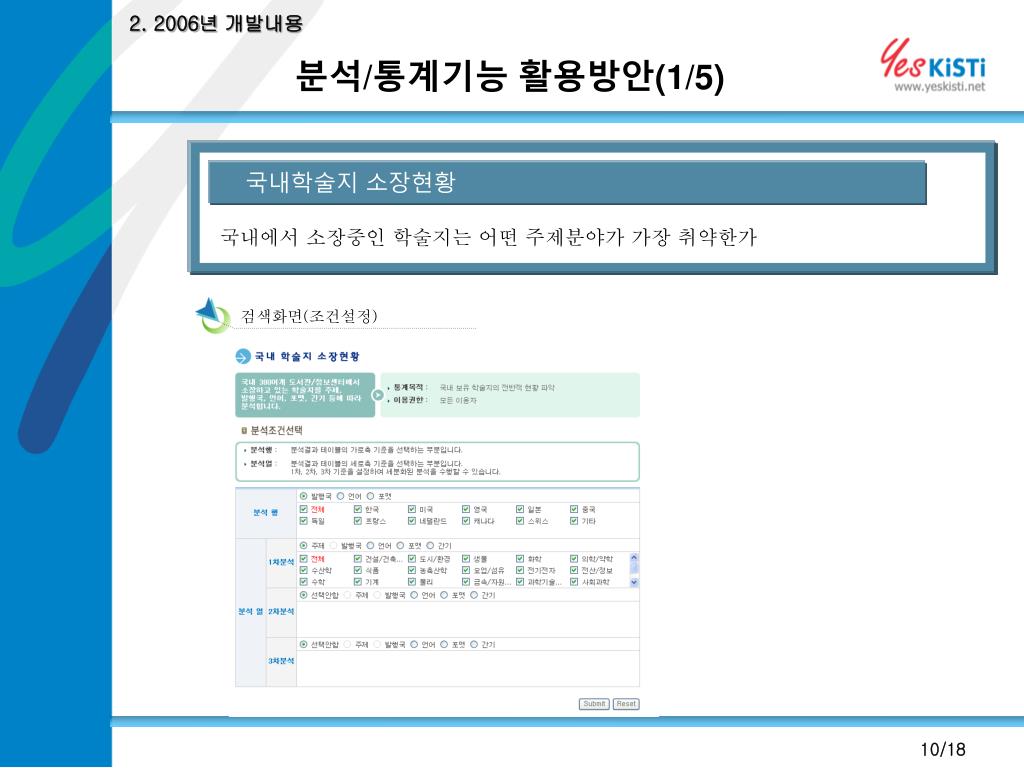Select the 주제 radio in 1차분석
Image resolution: width=1024 pixels, height=768 pixels.
(x=304, y=545)
